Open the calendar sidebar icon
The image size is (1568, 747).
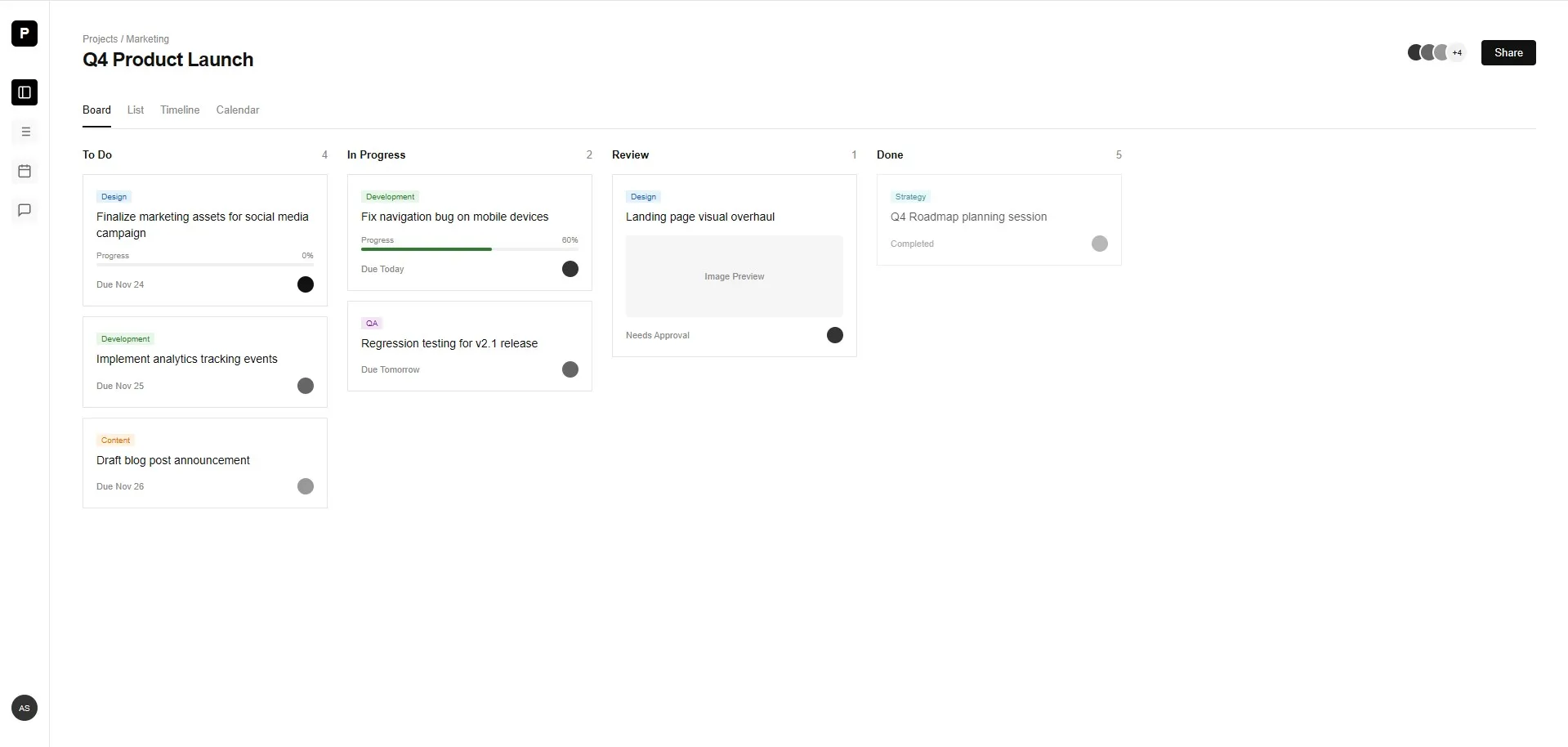point(25,171)
